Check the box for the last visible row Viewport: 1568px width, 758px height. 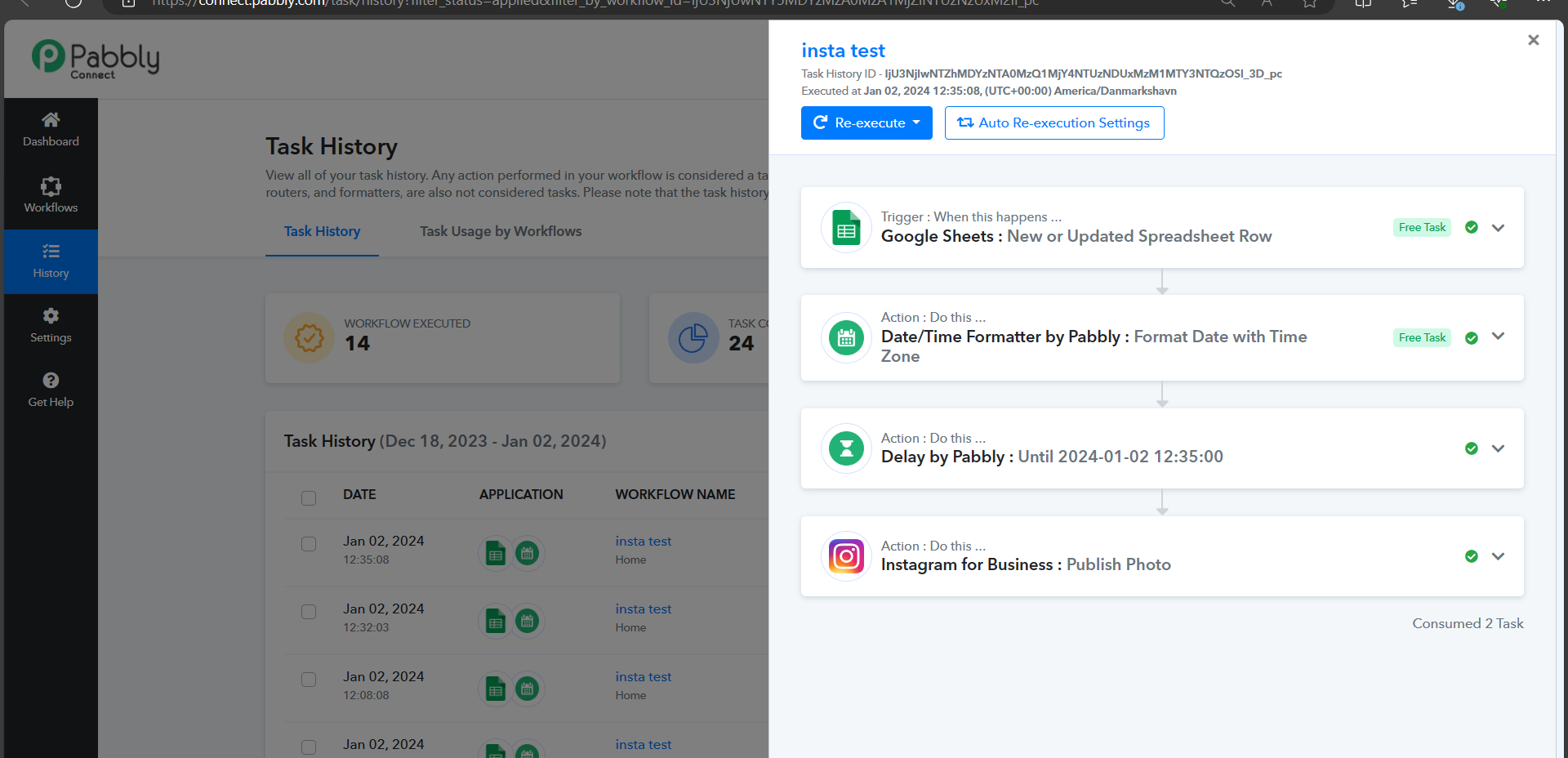click(x=309, y=747)
